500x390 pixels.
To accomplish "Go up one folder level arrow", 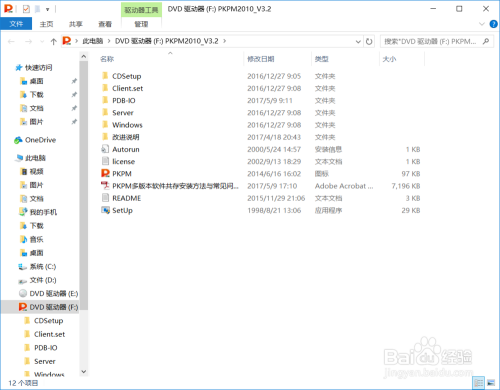I will (x=53, y=41).
